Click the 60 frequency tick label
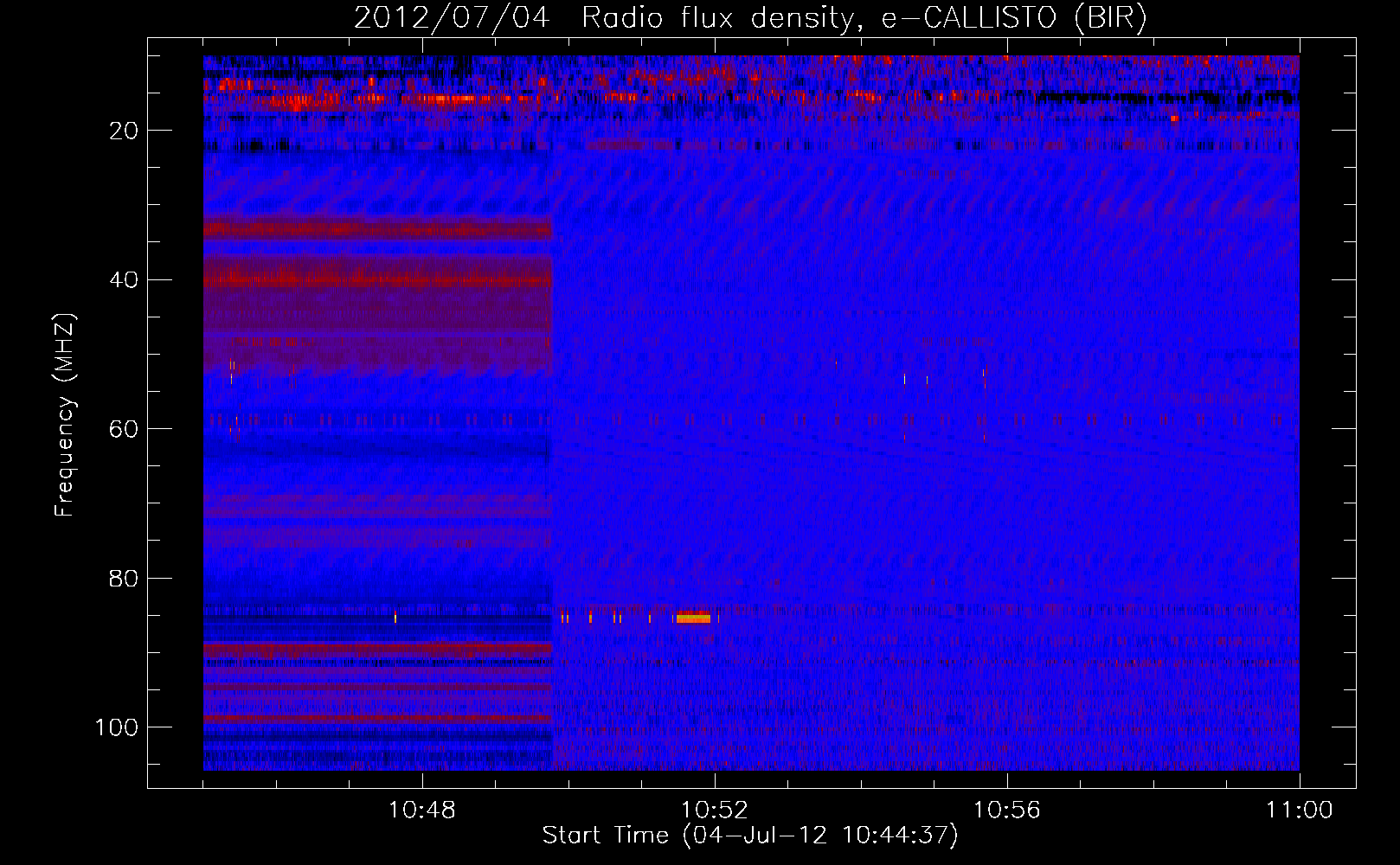 click(124, 429)
